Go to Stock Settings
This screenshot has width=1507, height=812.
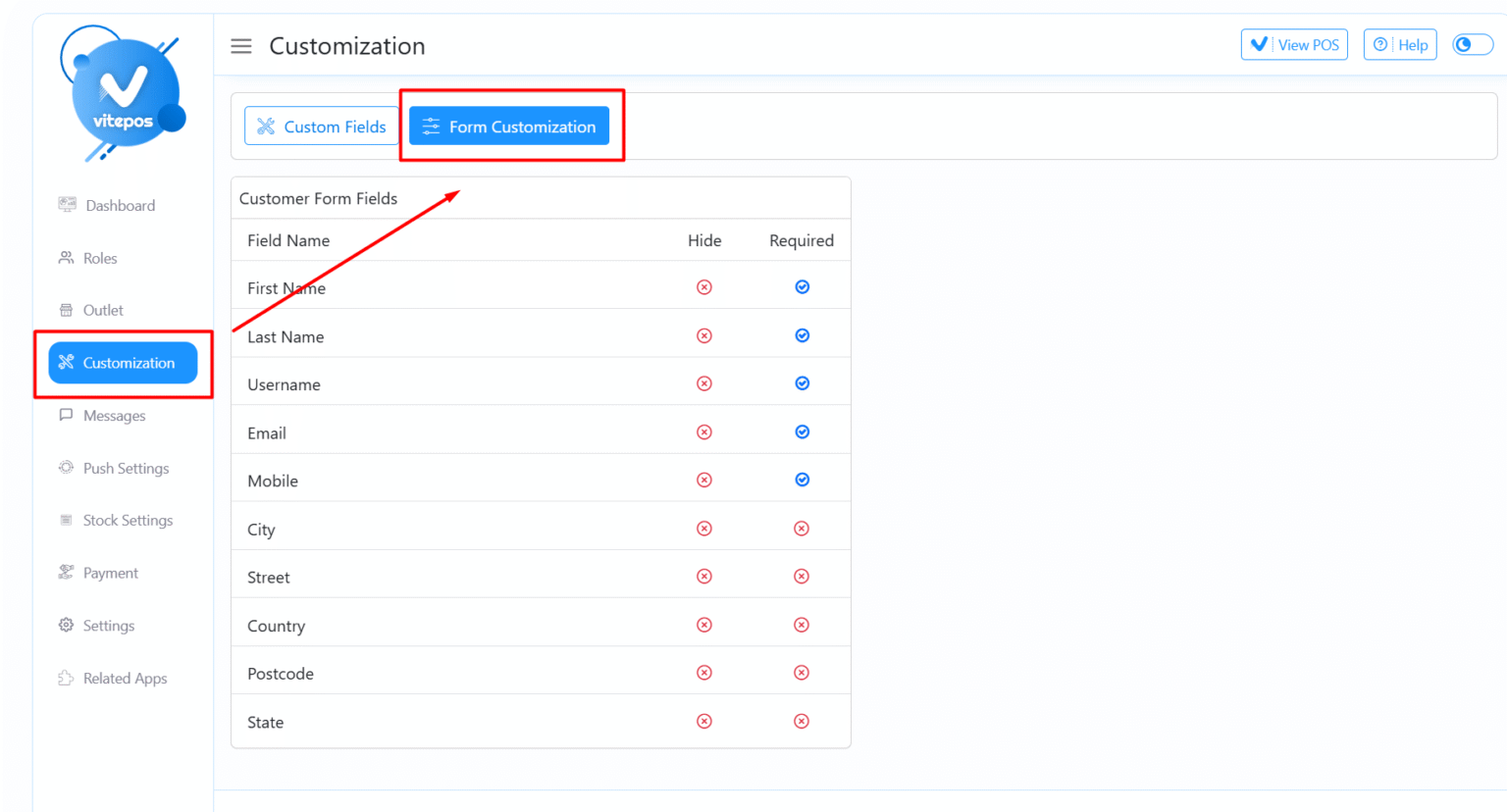click(x=116, y=520)
